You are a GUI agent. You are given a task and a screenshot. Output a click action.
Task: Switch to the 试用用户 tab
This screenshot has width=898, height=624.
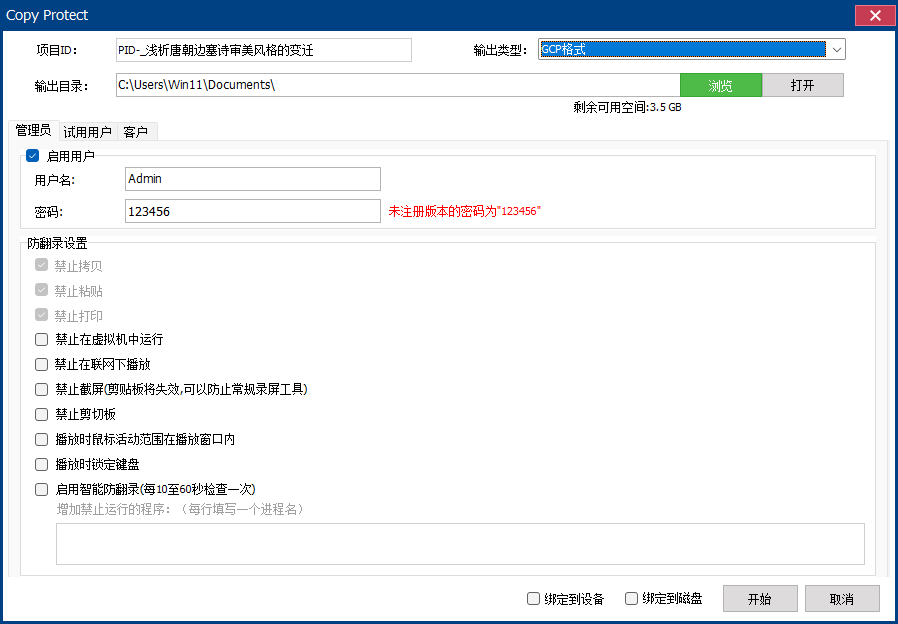[88, 132]
